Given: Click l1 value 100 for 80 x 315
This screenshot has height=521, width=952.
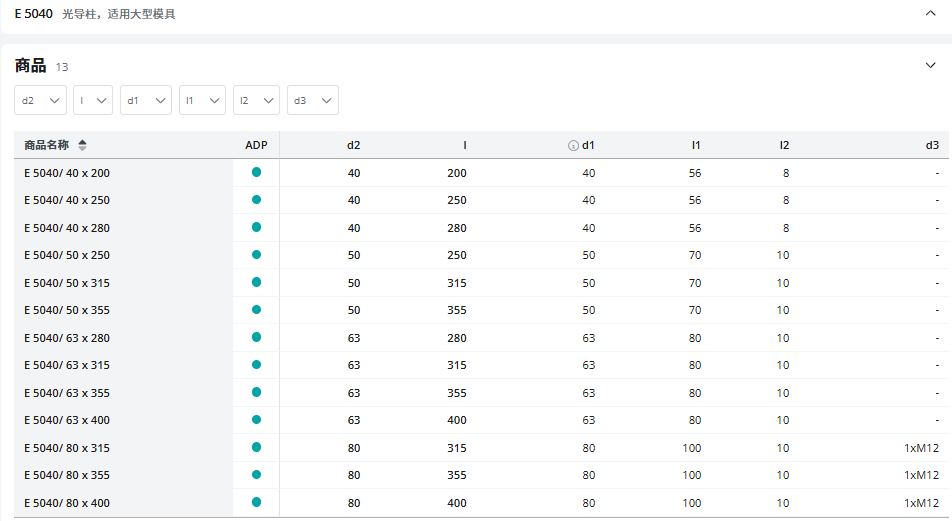Looking at the screenshot, I should coord(692,448).
